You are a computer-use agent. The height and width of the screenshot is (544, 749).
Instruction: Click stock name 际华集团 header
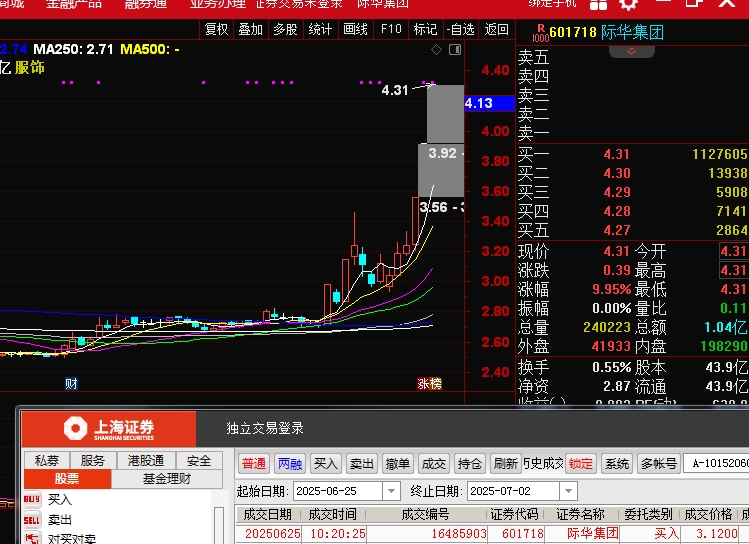click(x=632, y=32)
